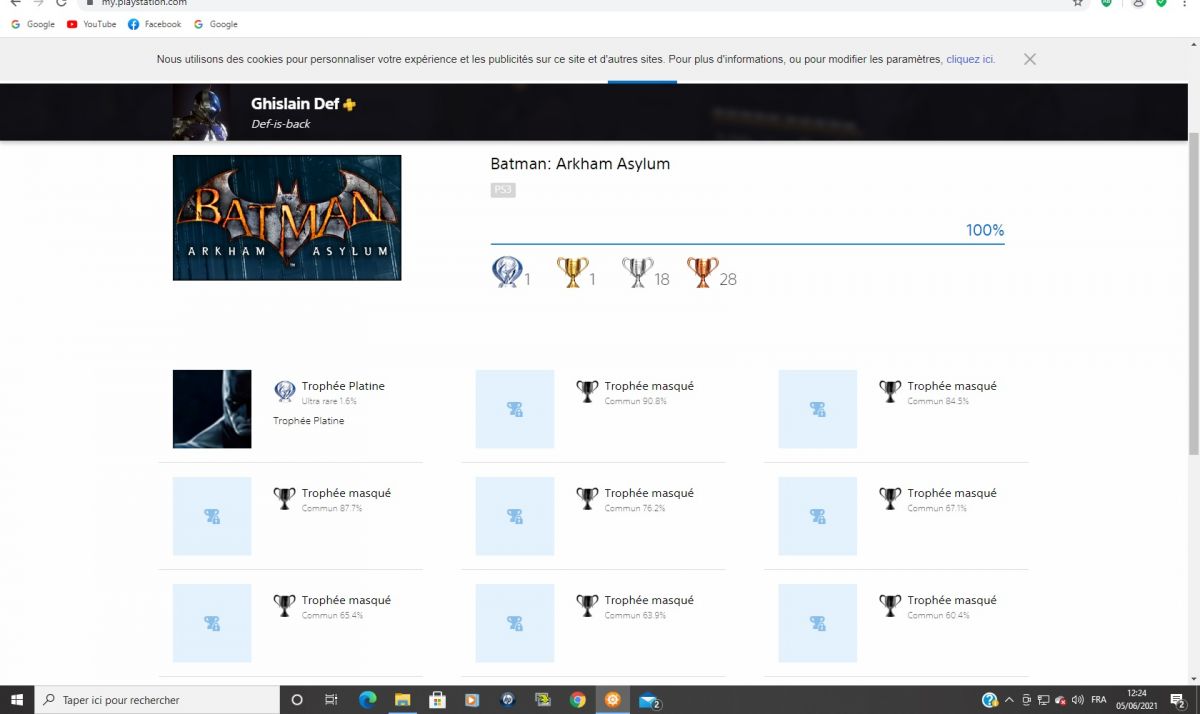
Task: Open Task View on the taskbar
Action: [332, 700]
